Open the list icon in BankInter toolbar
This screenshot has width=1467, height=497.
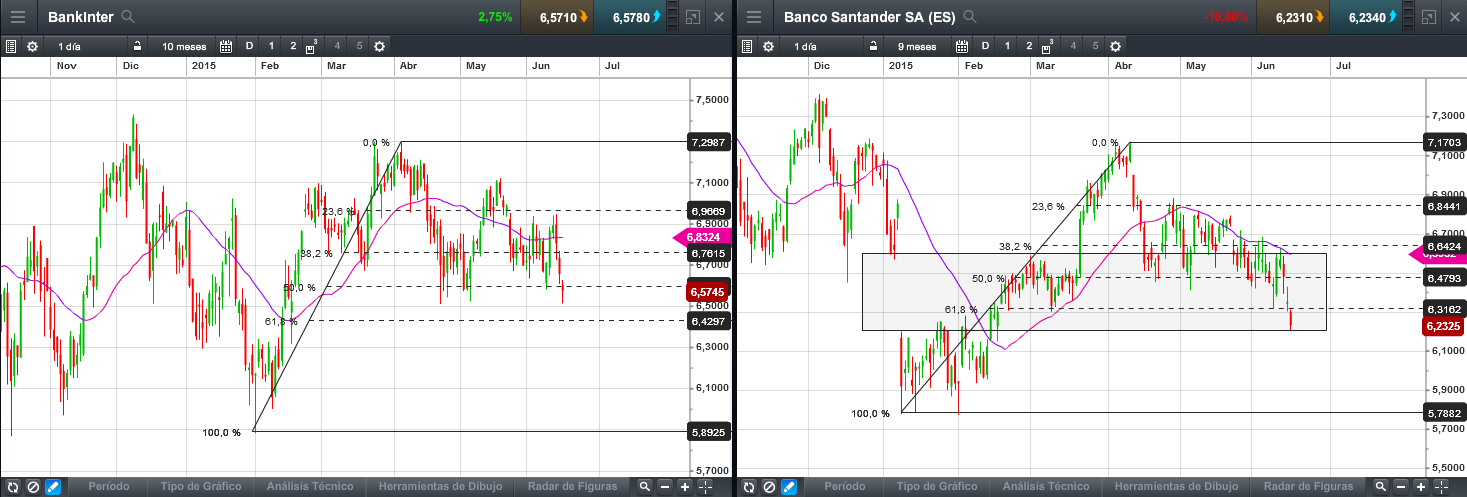tap(11, 46)
